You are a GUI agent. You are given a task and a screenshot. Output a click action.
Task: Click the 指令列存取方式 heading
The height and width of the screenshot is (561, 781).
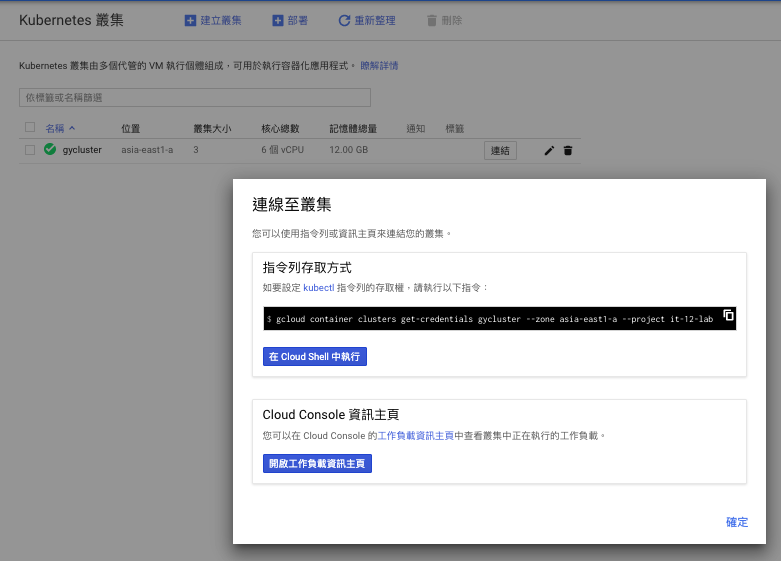click(307, 268)
